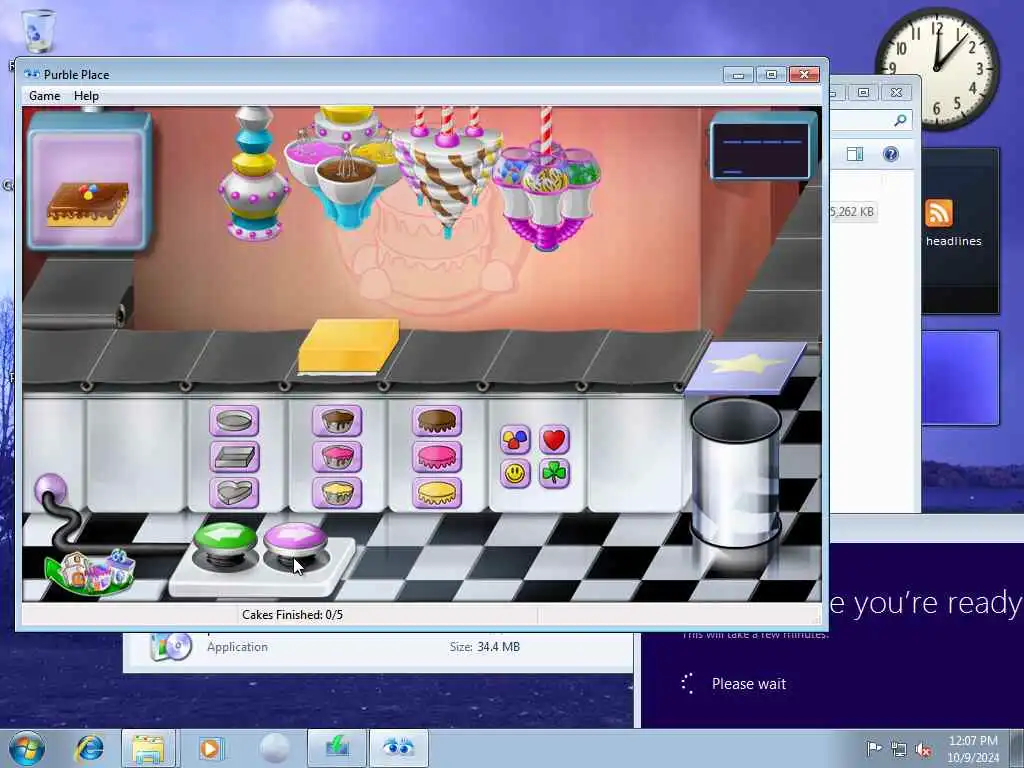The height and width of the screenshot is (768, 1024).
Task: Click the round orb taskbar icon
Action: point(274,748)
